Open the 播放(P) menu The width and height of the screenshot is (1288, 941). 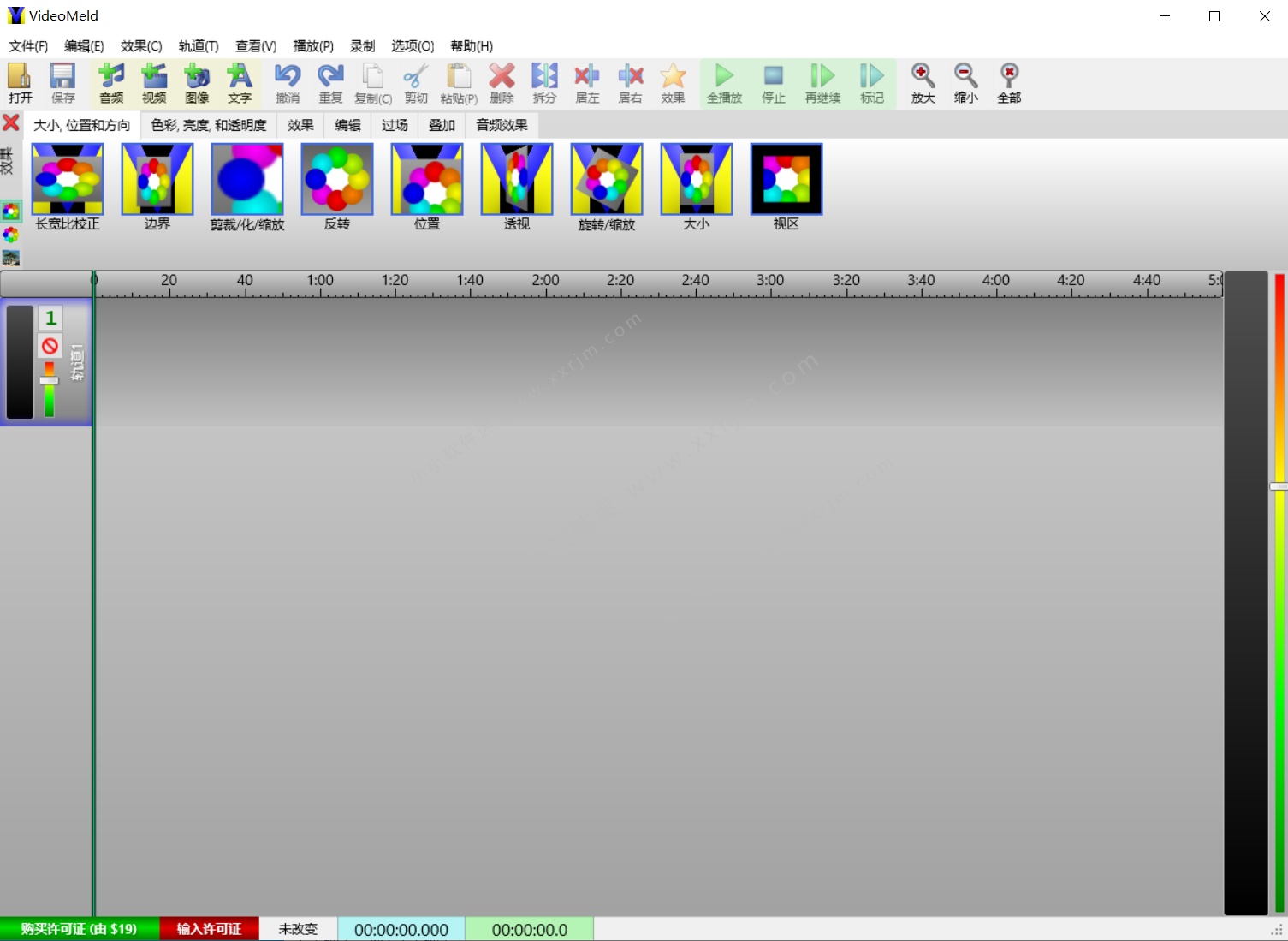312,46
